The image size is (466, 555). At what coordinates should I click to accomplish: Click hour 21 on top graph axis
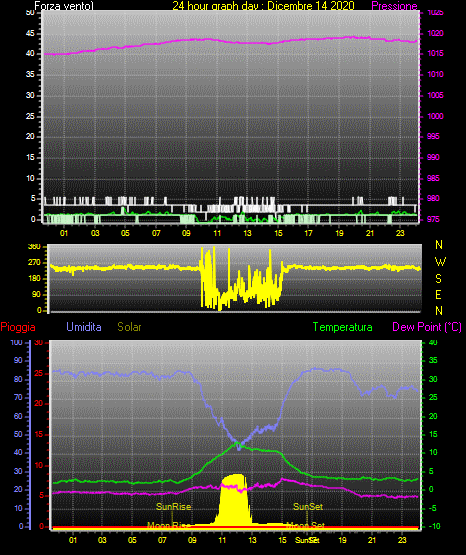tap(370, 233)
